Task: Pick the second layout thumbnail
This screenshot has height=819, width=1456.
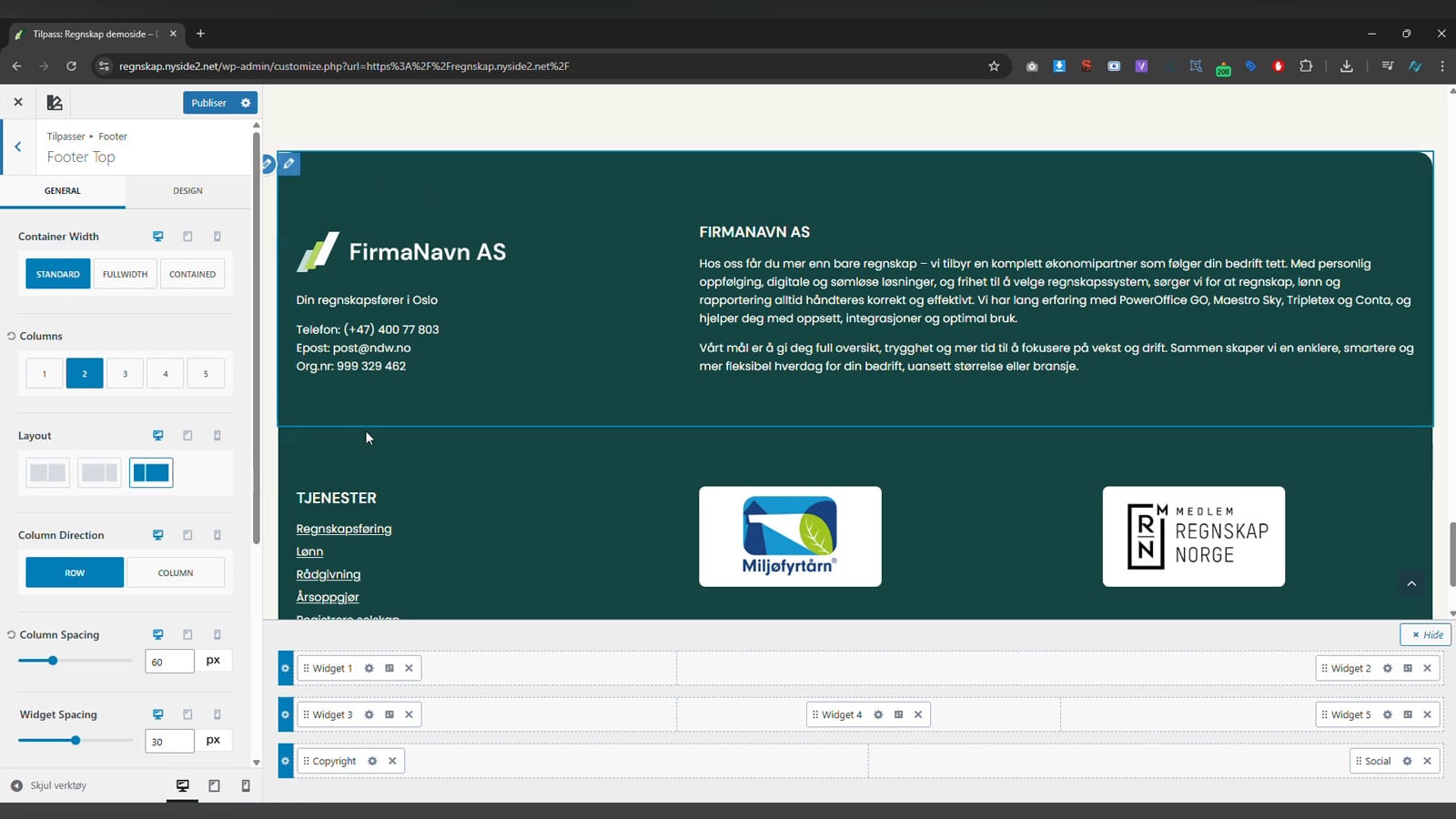Action: (99, 472)
